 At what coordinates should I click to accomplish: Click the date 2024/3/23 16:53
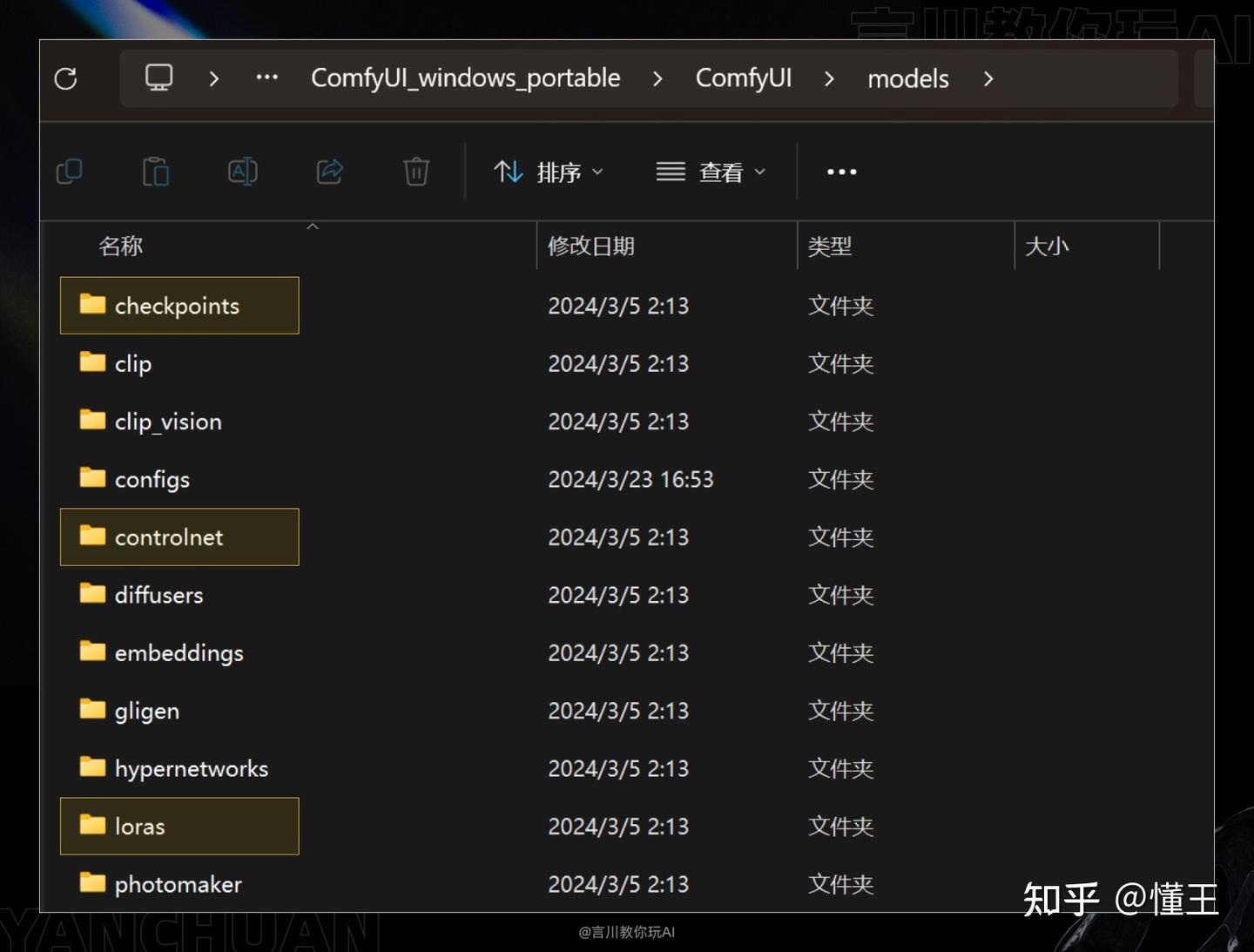(x=630, y=479)
